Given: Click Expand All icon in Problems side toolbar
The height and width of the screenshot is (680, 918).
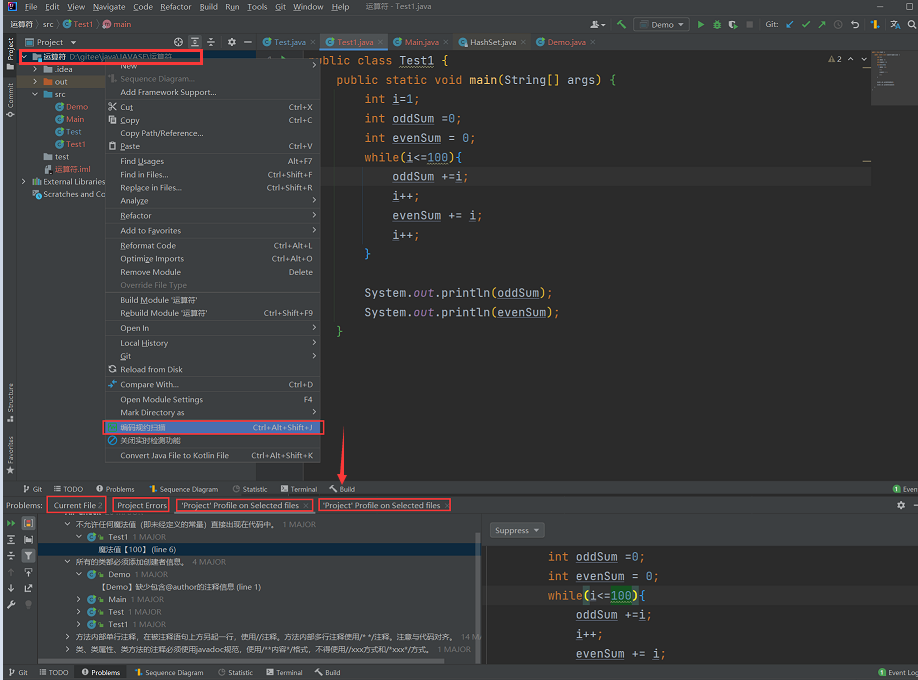Looking at the screenshot, I should 11,539.
